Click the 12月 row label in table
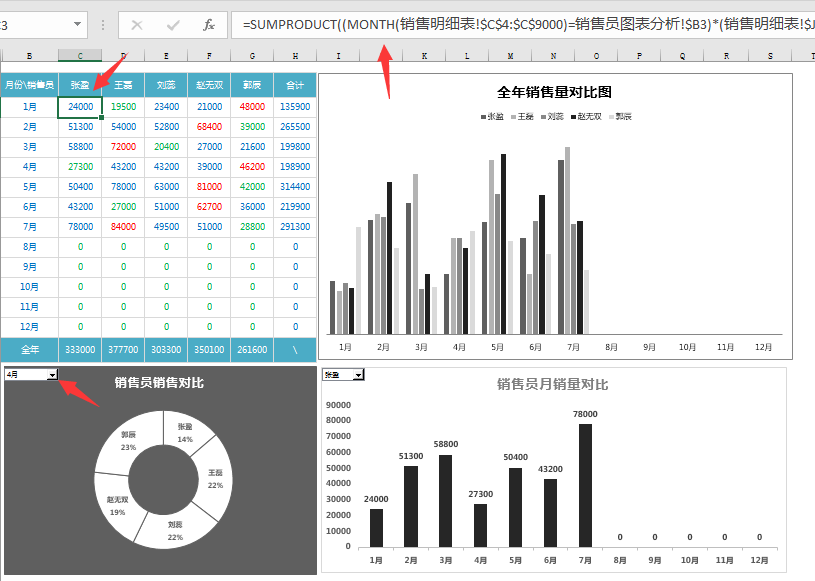 tap(29, 327)
